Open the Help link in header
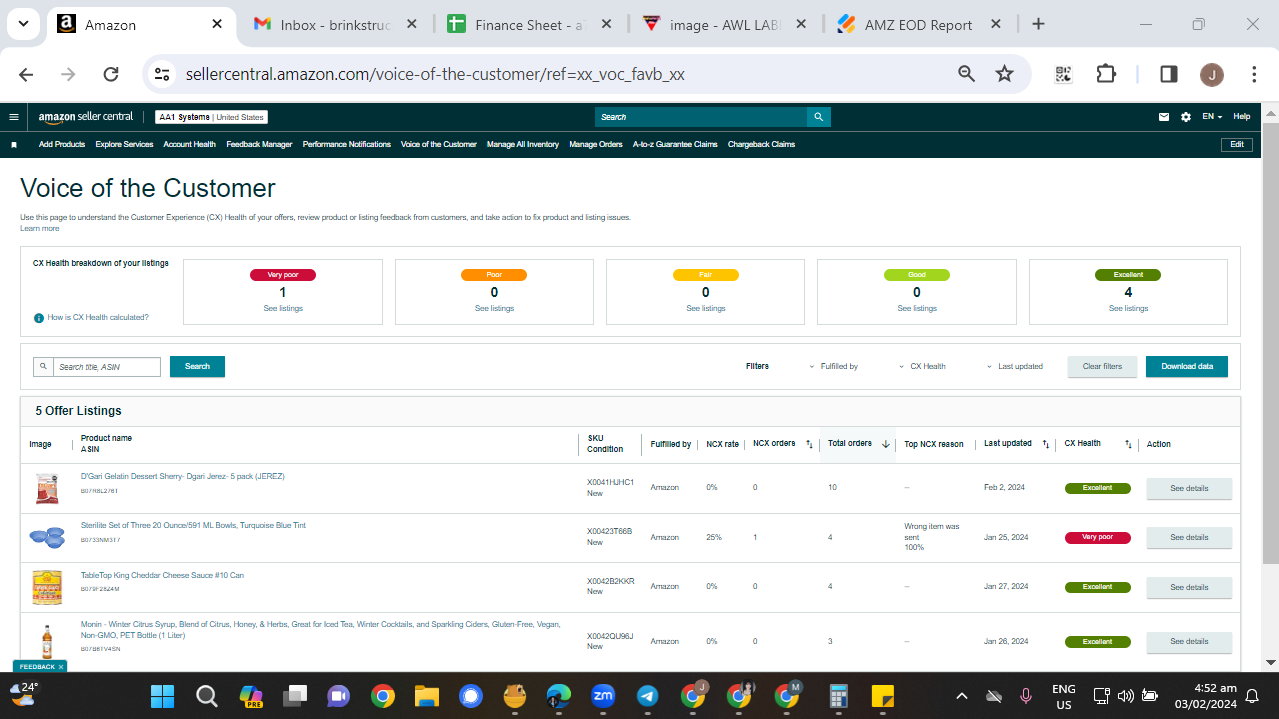Screen dimensions: 1279x719 click(1242, 117)
